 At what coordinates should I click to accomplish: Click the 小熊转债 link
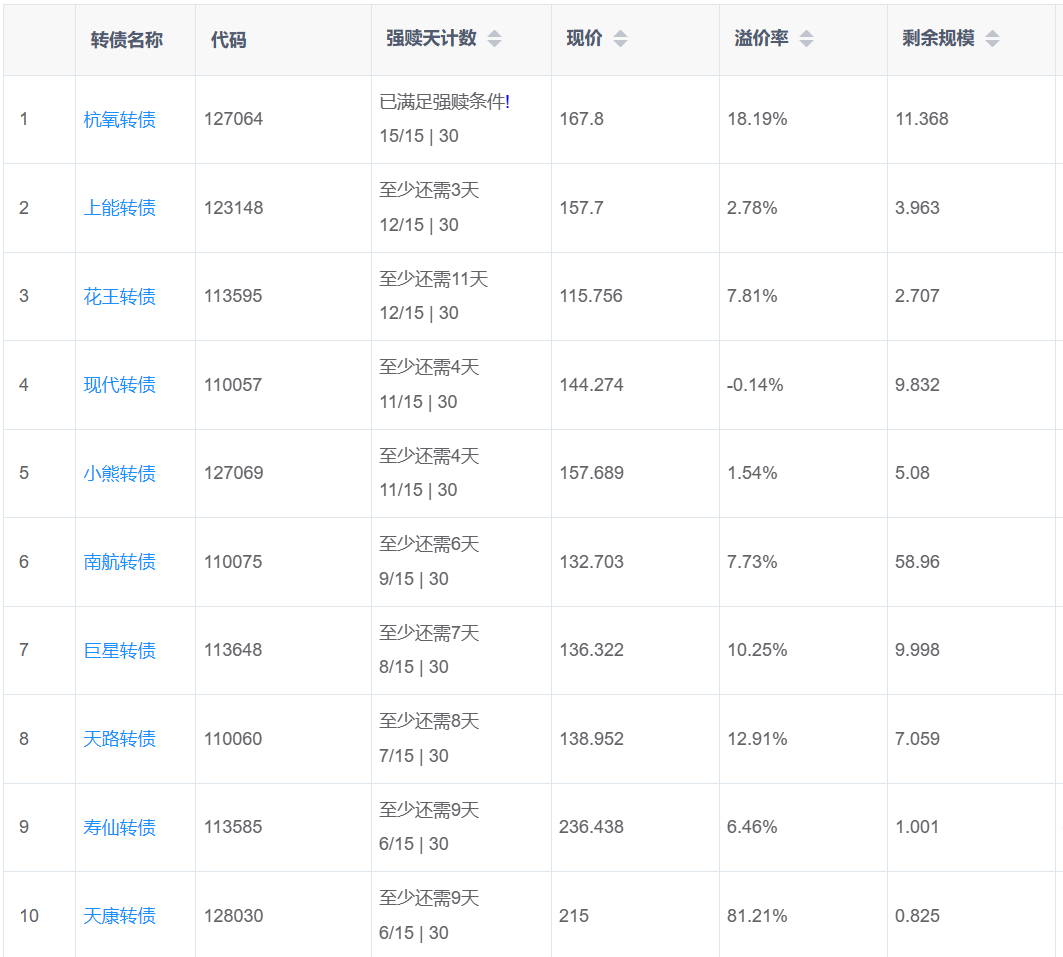pos(120,473)
